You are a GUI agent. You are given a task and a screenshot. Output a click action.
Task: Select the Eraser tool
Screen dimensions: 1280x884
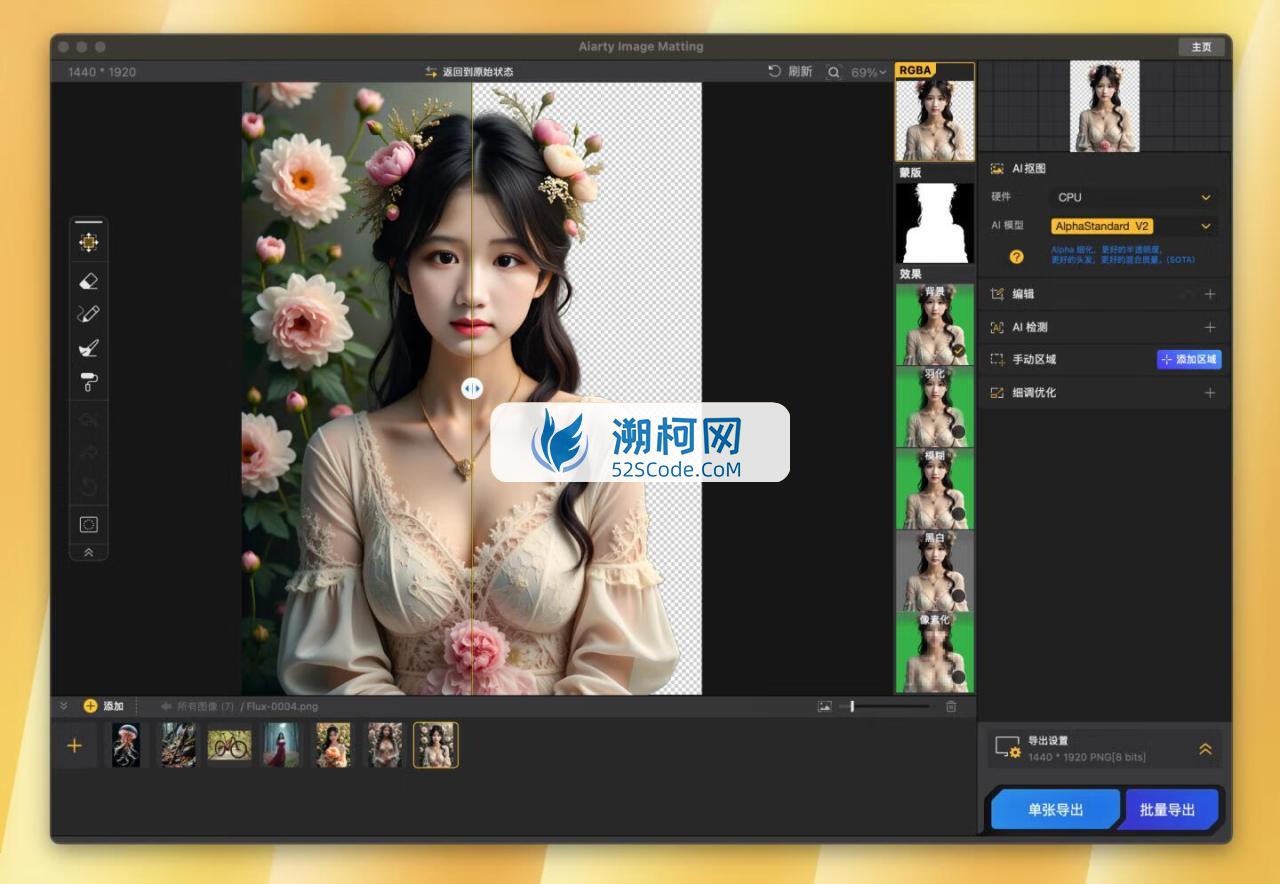point(89,281)
